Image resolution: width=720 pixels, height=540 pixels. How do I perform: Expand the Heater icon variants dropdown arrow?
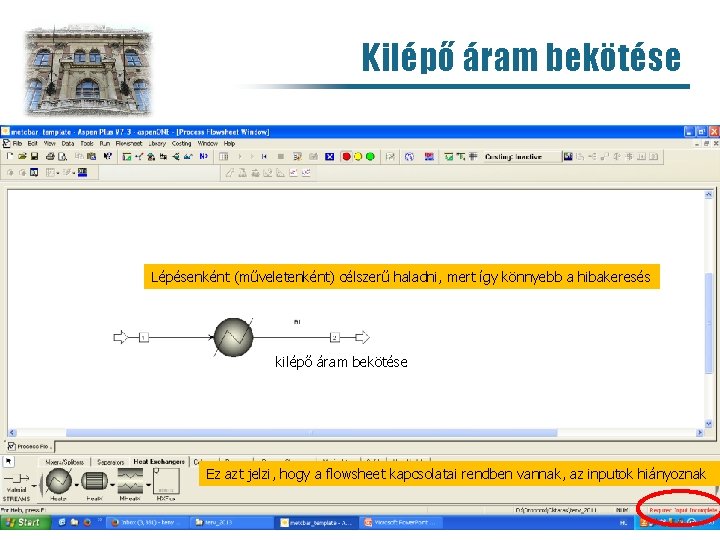click(77, 485)
